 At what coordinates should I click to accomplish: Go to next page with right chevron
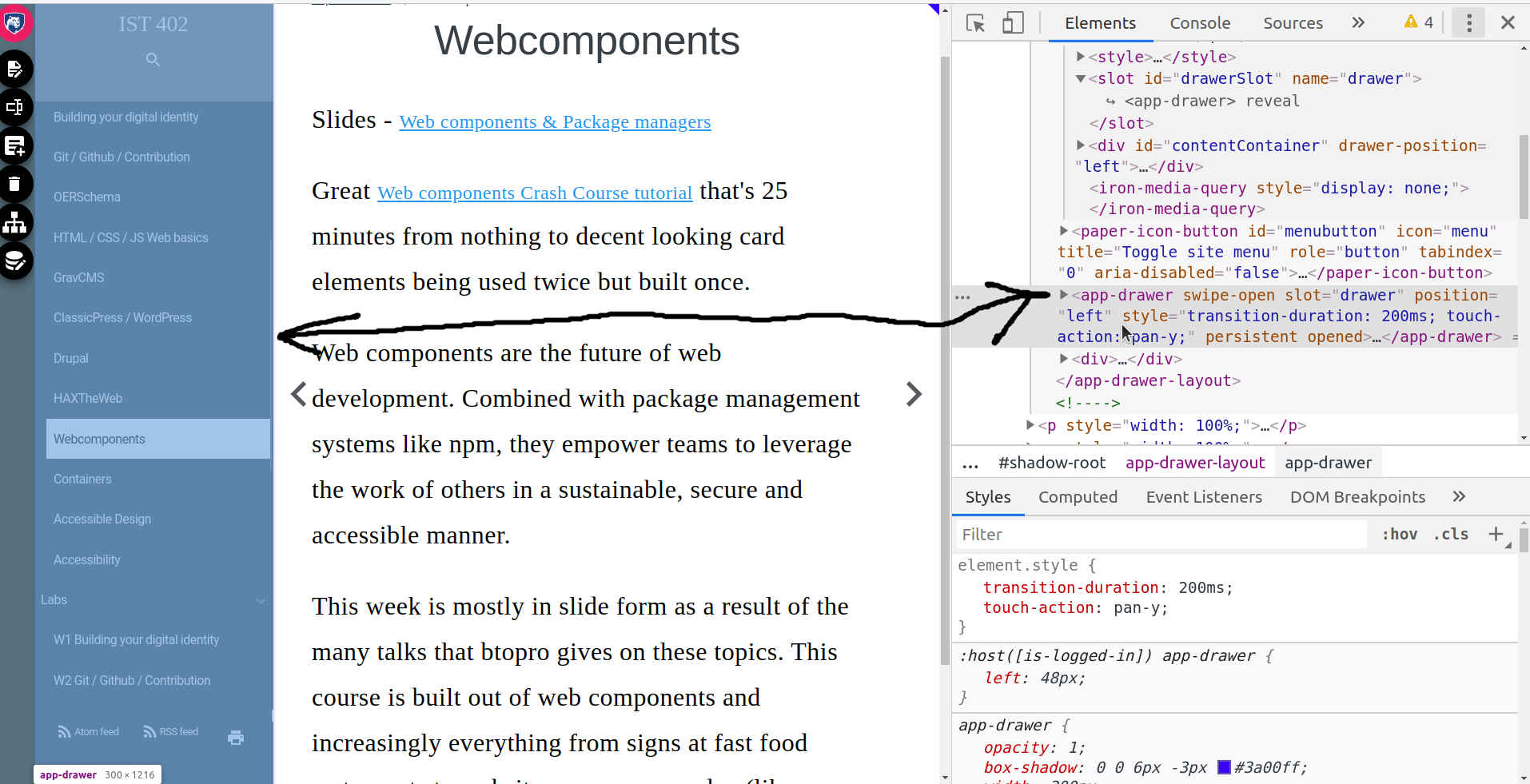(x=914, y=394)
